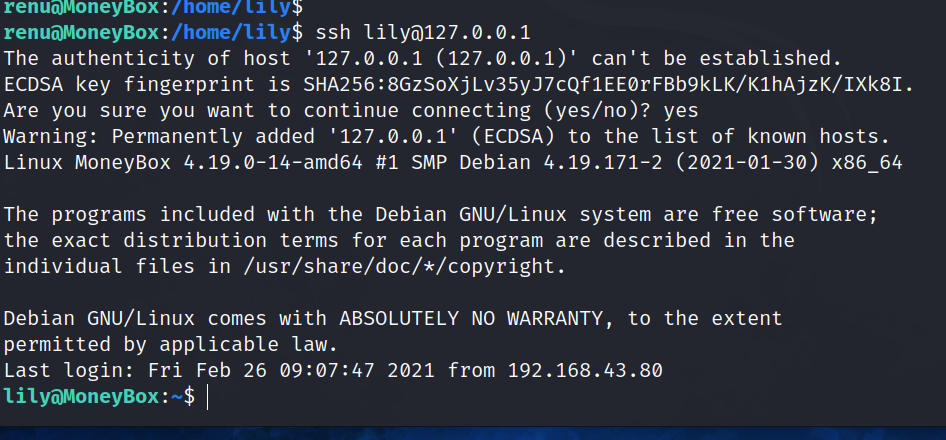Click the terminal cursor after the lily@MoneyBox prompt
This screenshot has height=440, width=946.
point(207,397)
